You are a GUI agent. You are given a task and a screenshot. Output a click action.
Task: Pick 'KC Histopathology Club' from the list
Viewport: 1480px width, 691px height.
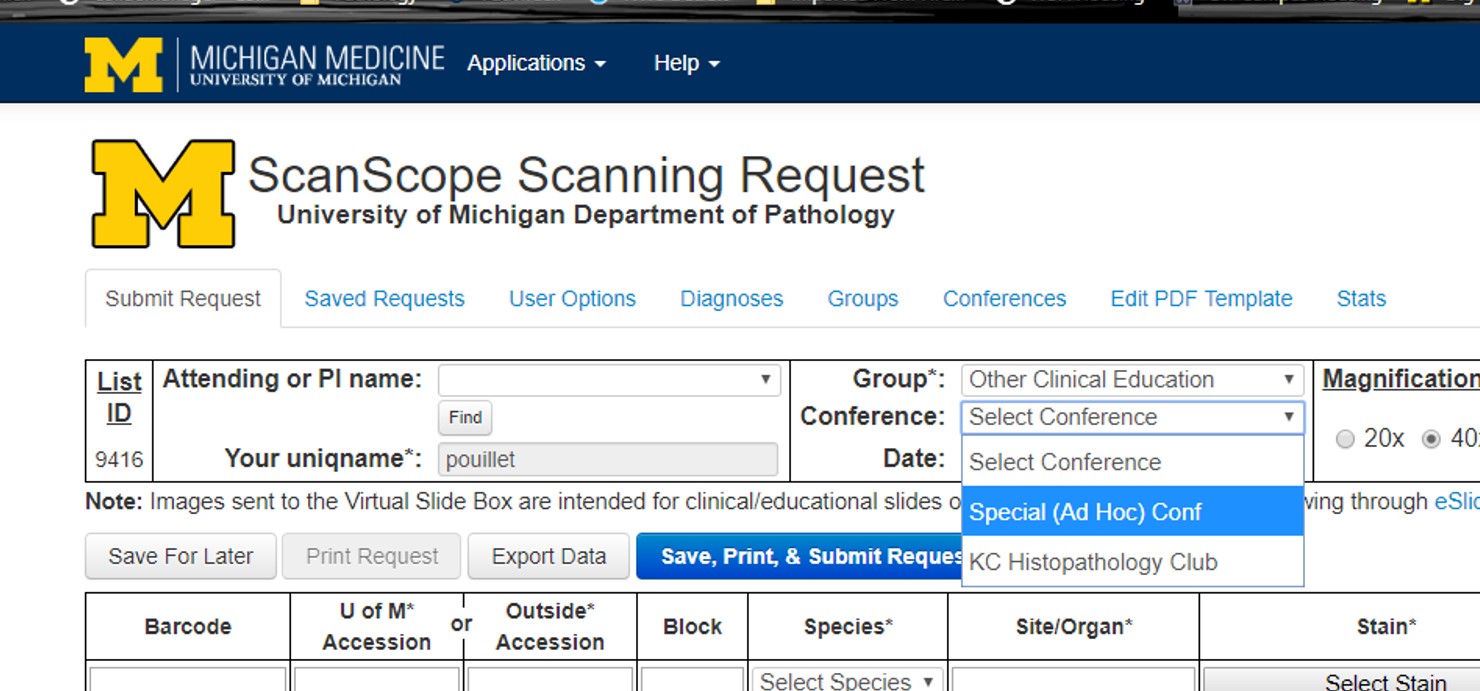(x=1132, y=562)
